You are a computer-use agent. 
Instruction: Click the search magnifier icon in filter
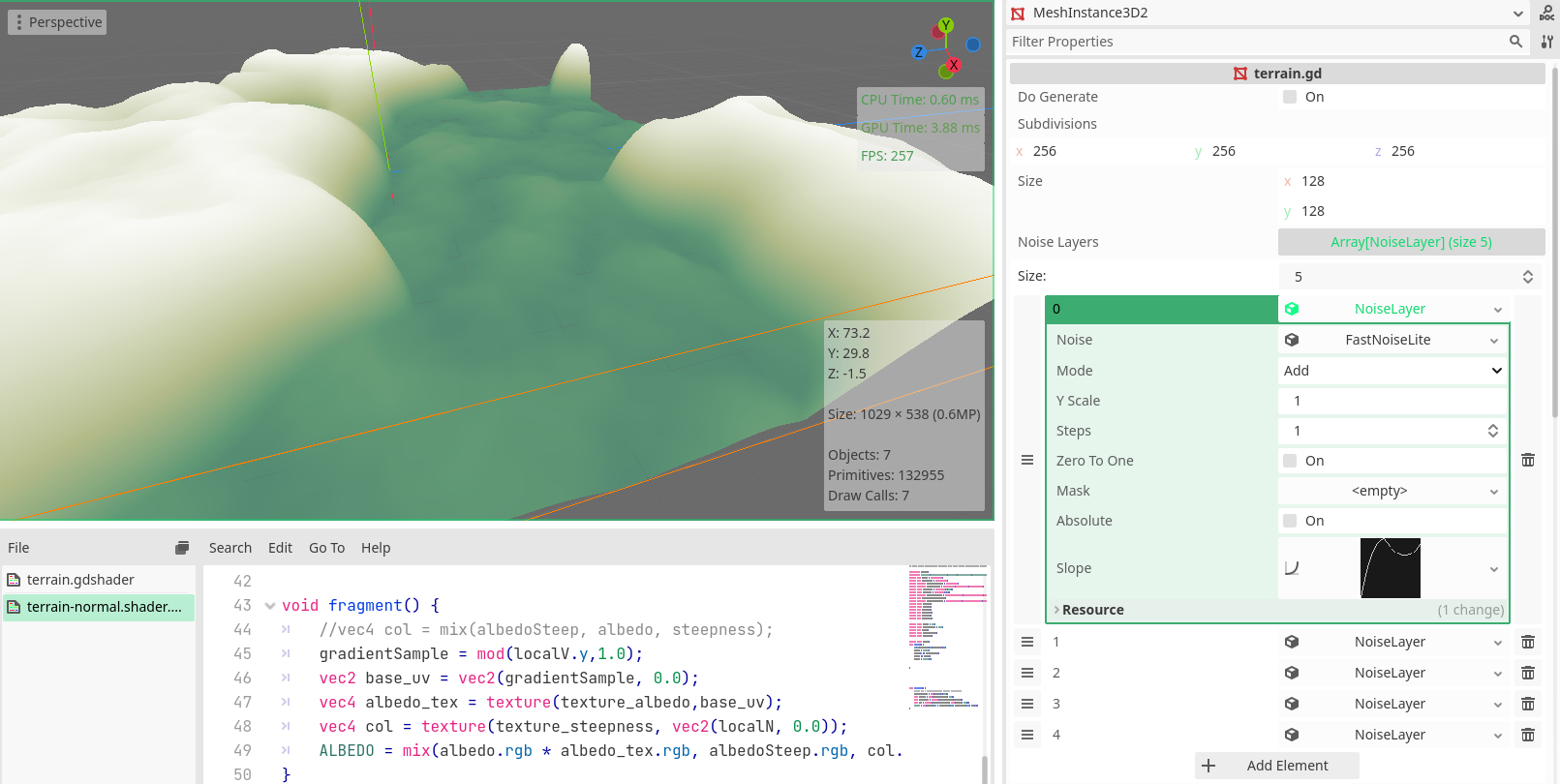coord(1516,42)
